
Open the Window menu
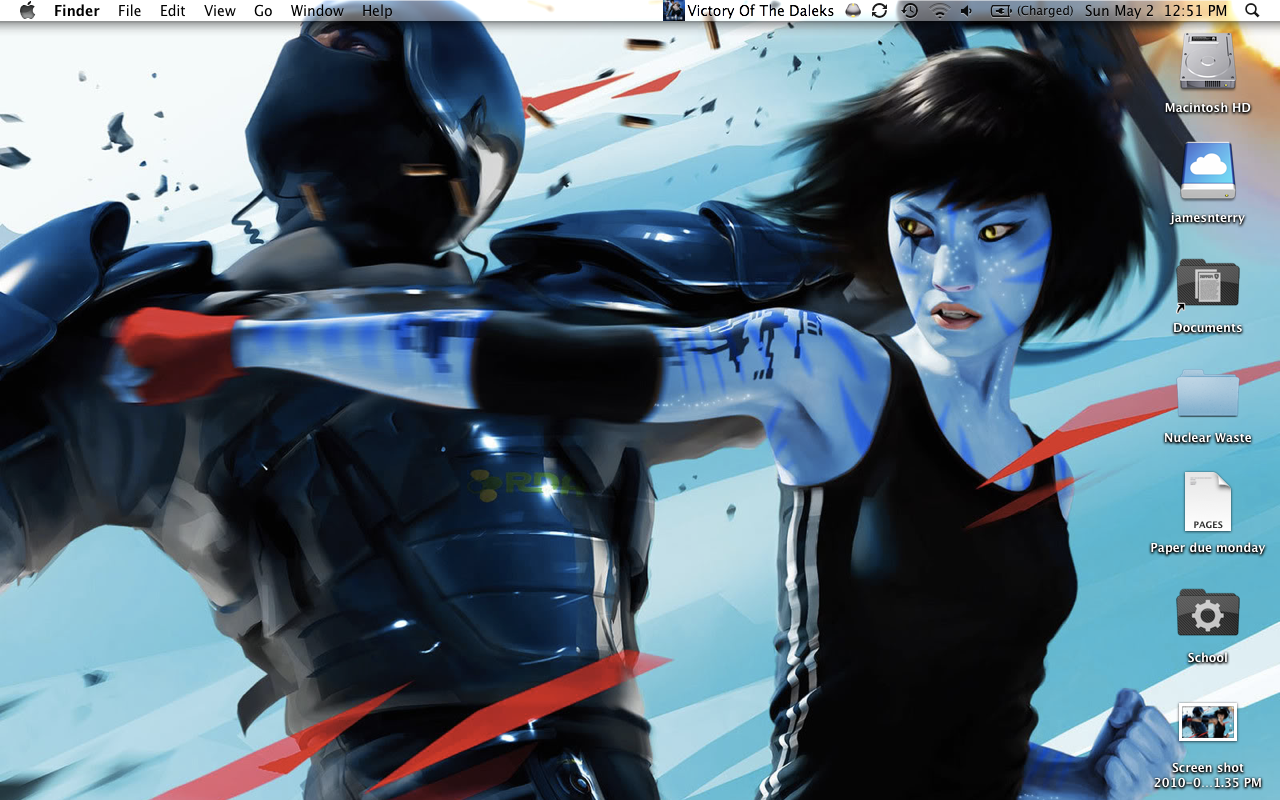click(317, 11)
